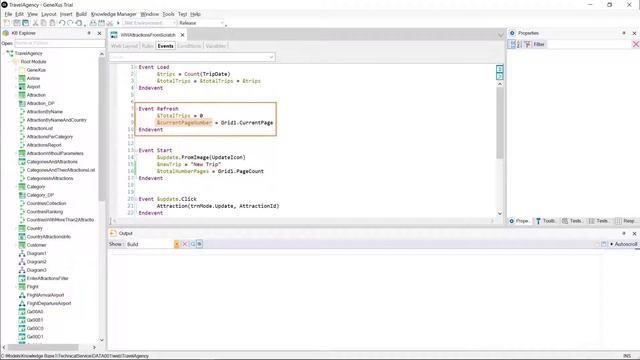Open the Release configuration dropdown

(x=222, y=23)
